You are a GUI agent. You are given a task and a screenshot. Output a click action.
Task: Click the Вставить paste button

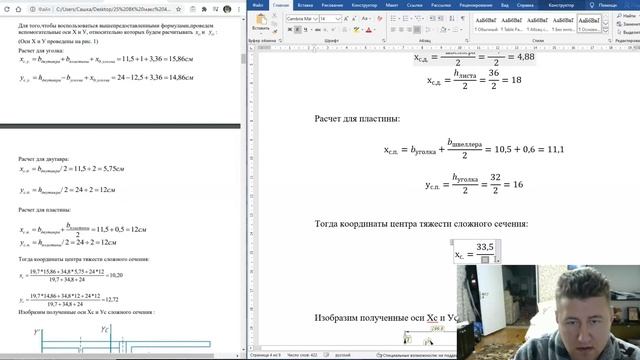pyautogui.click(x=261, y=23)
